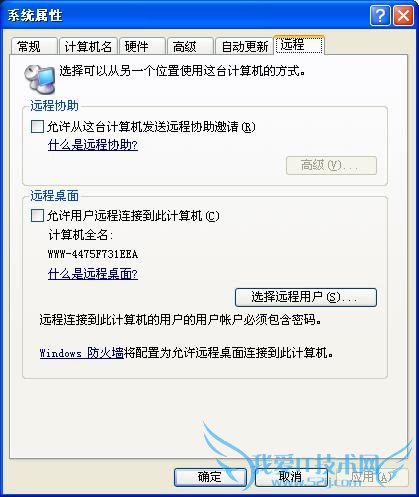The height and width of the screenshot is (497, 419).
Task: Tick 允许用户远程连接到此计算机 checkbox
Action: (x=37, y=216)
